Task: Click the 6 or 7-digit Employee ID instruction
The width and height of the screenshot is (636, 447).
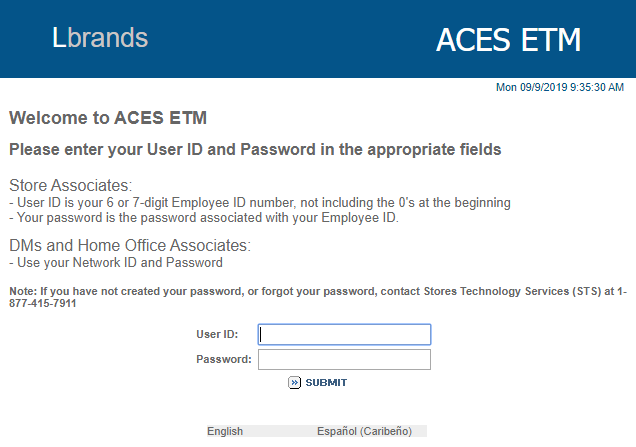Action: coord(260,202)
